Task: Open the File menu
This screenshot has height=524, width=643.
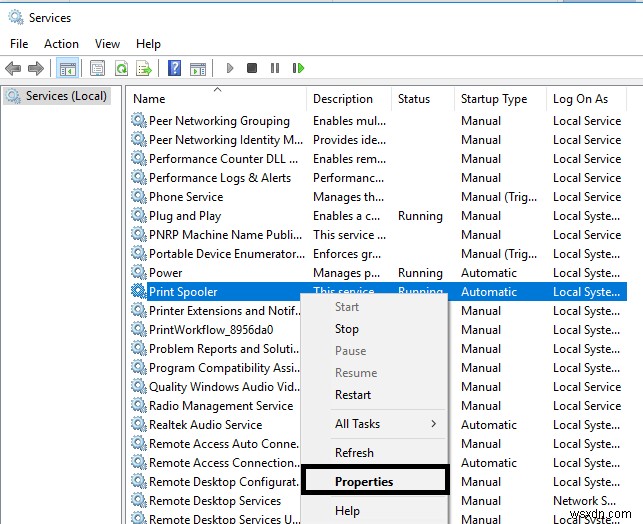Action: [x=19, y=43]
